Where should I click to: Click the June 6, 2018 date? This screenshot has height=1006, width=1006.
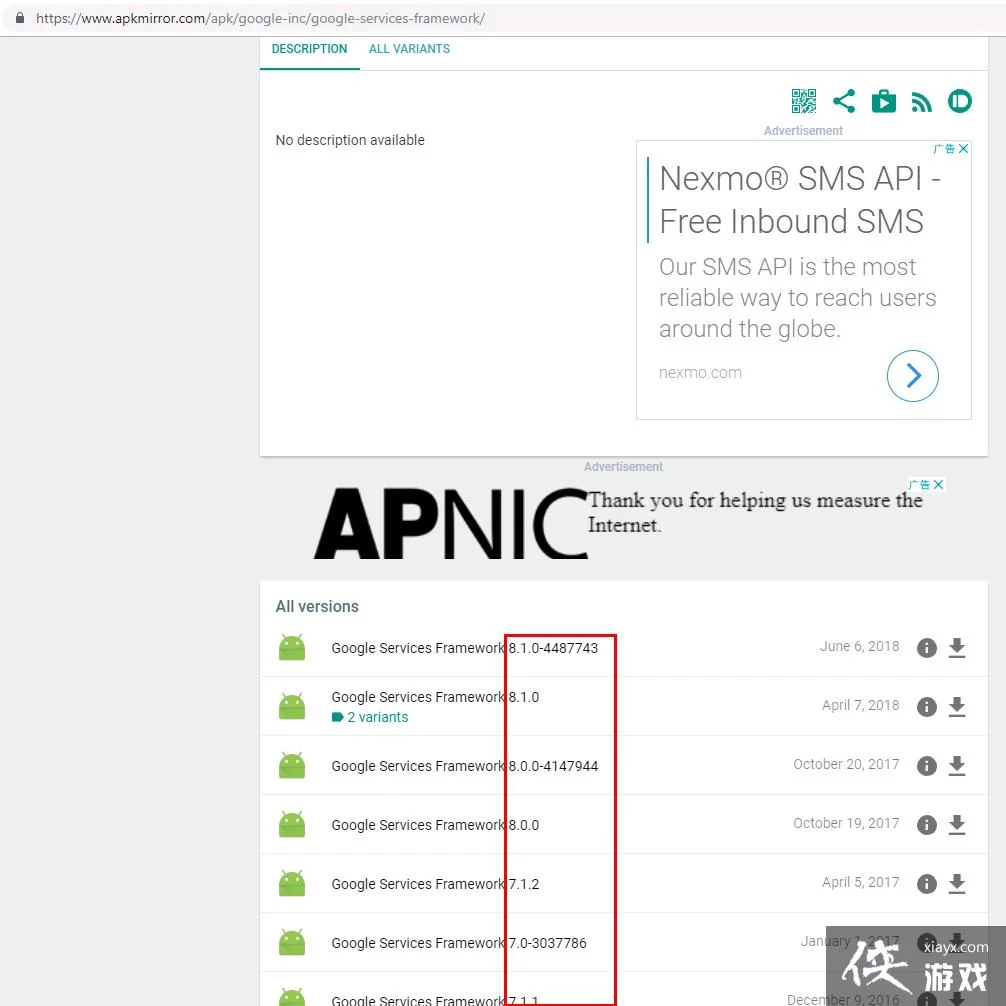(860, 646)
